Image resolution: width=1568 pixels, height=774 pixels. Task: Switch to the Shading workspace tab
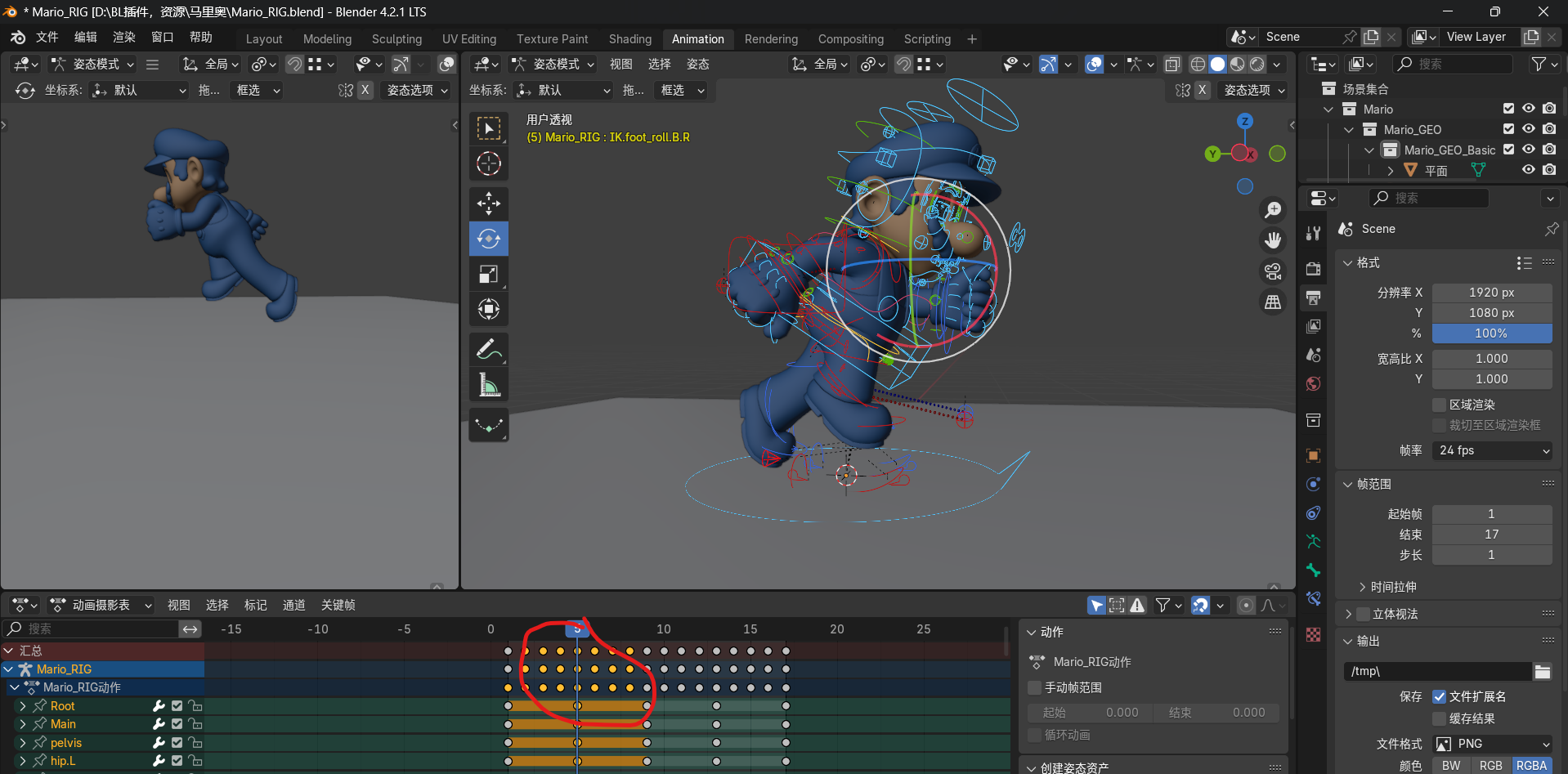coord(630,38)
